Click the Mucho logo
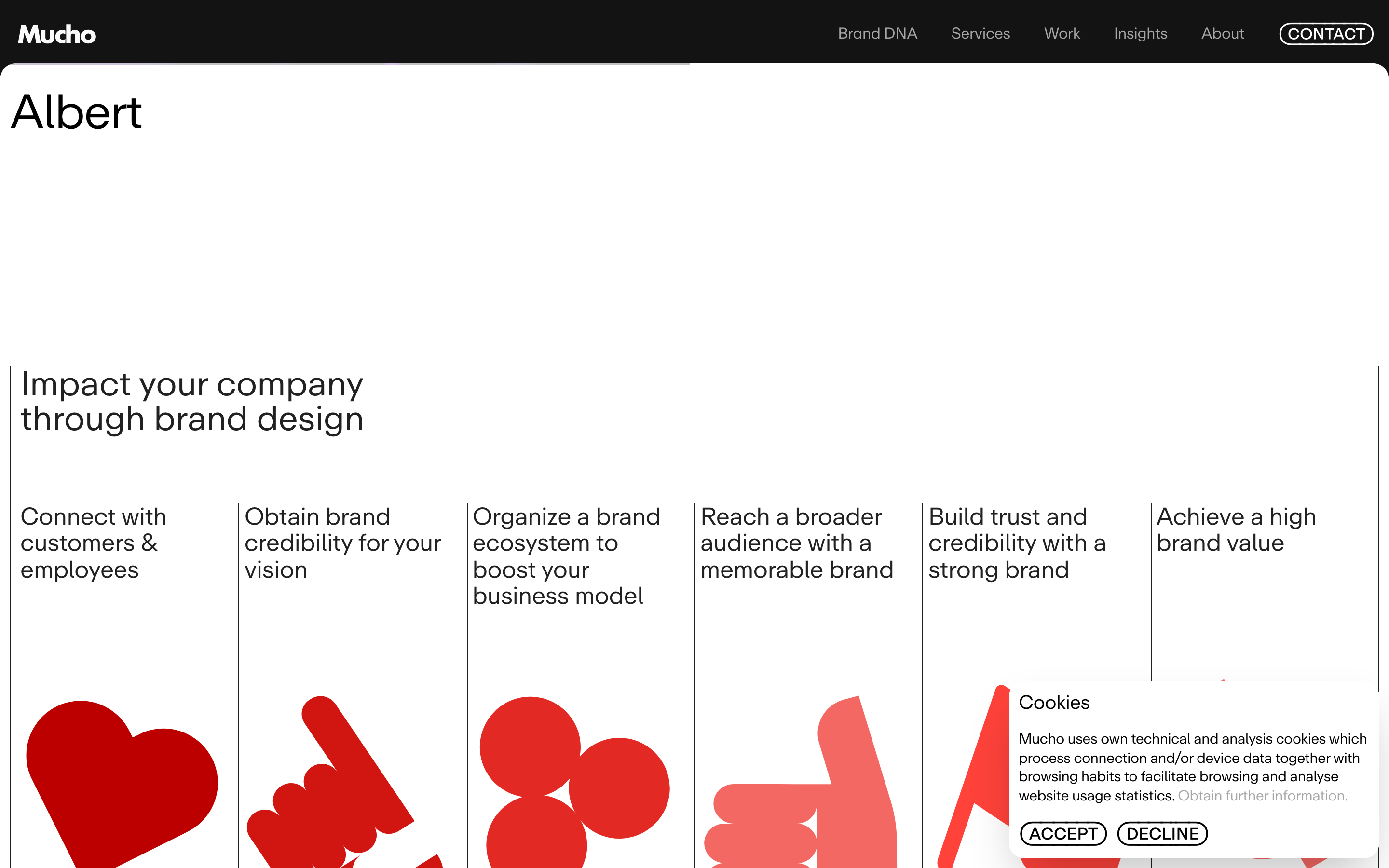 point(57,34)
